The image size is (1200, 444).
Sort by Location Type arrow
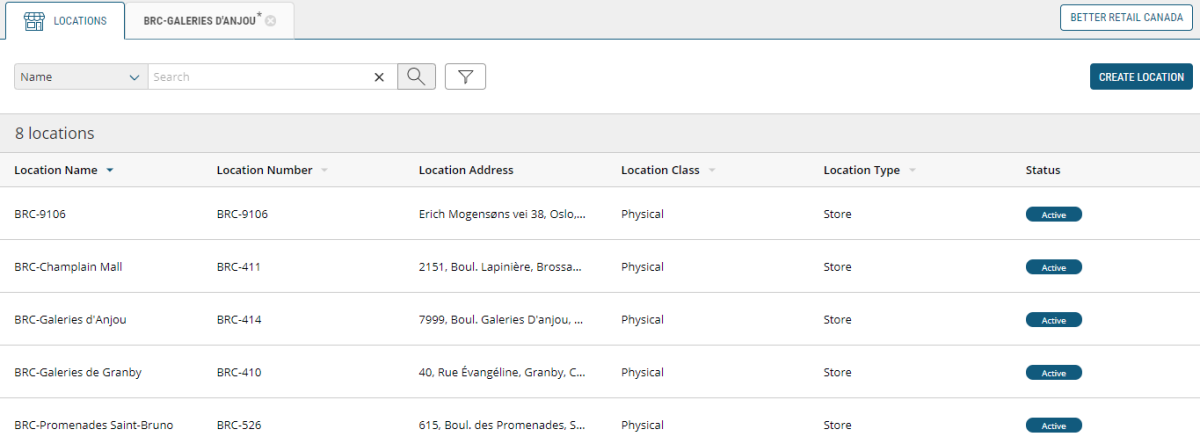[x=912, y=171]
